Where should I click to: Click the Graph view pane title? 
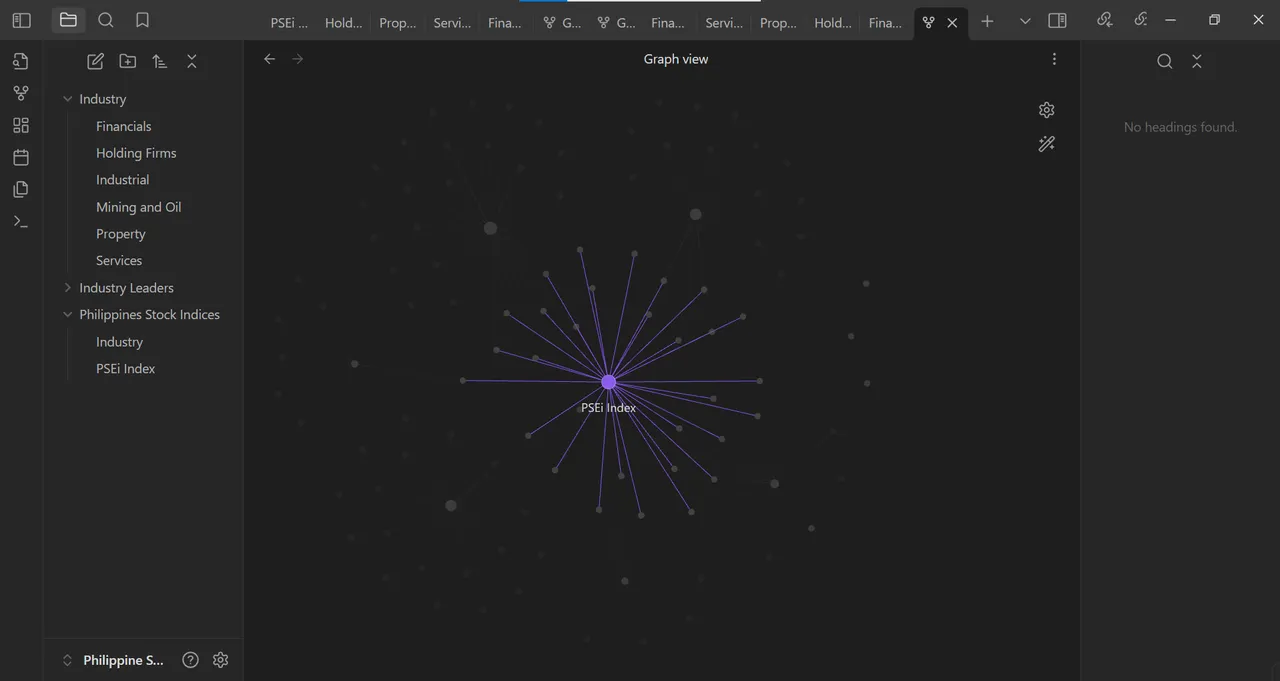[x=676, y=59]
